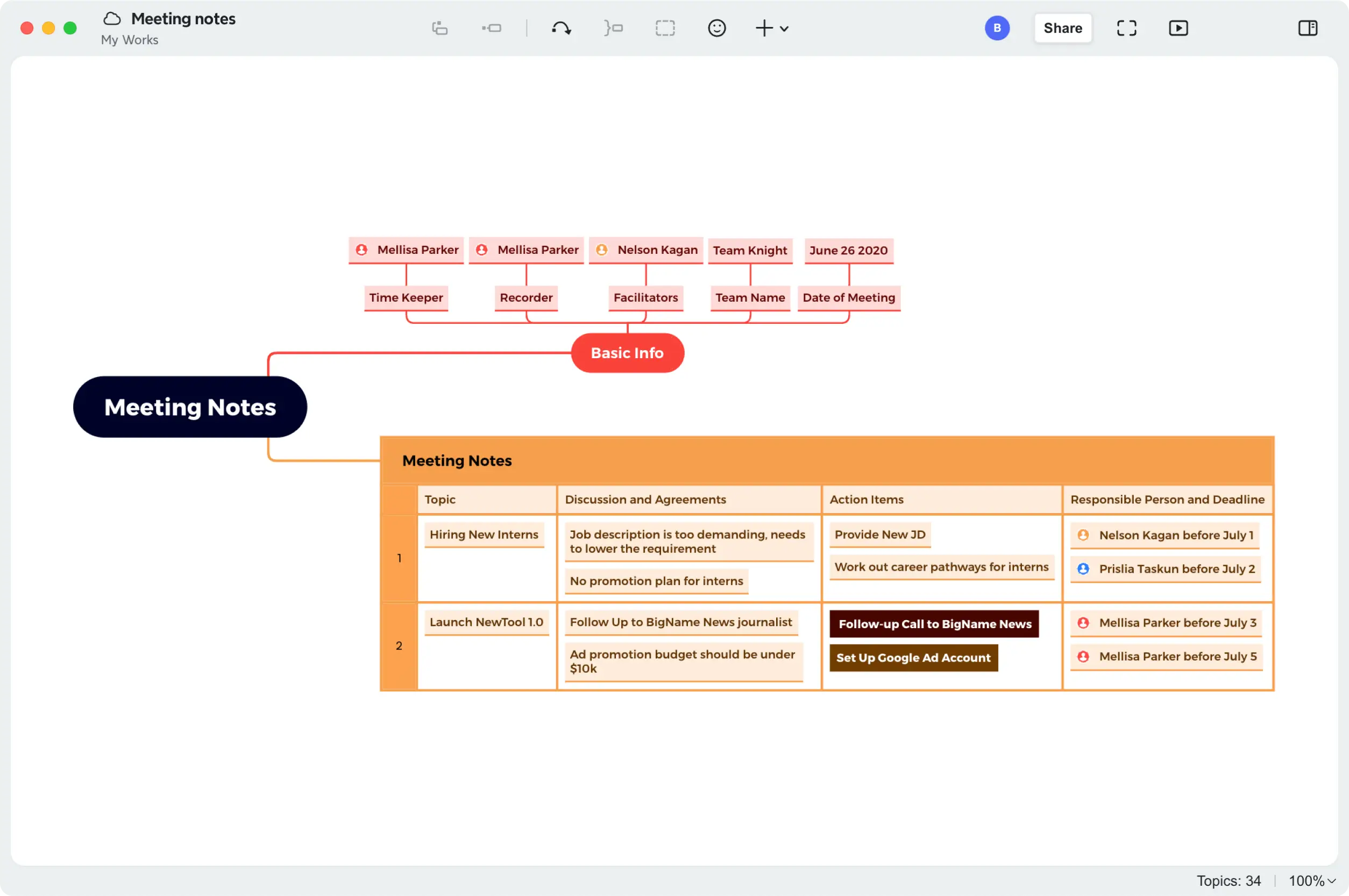Select Work out career pathways for interns

pyautogui.click(x=942, y=567)
